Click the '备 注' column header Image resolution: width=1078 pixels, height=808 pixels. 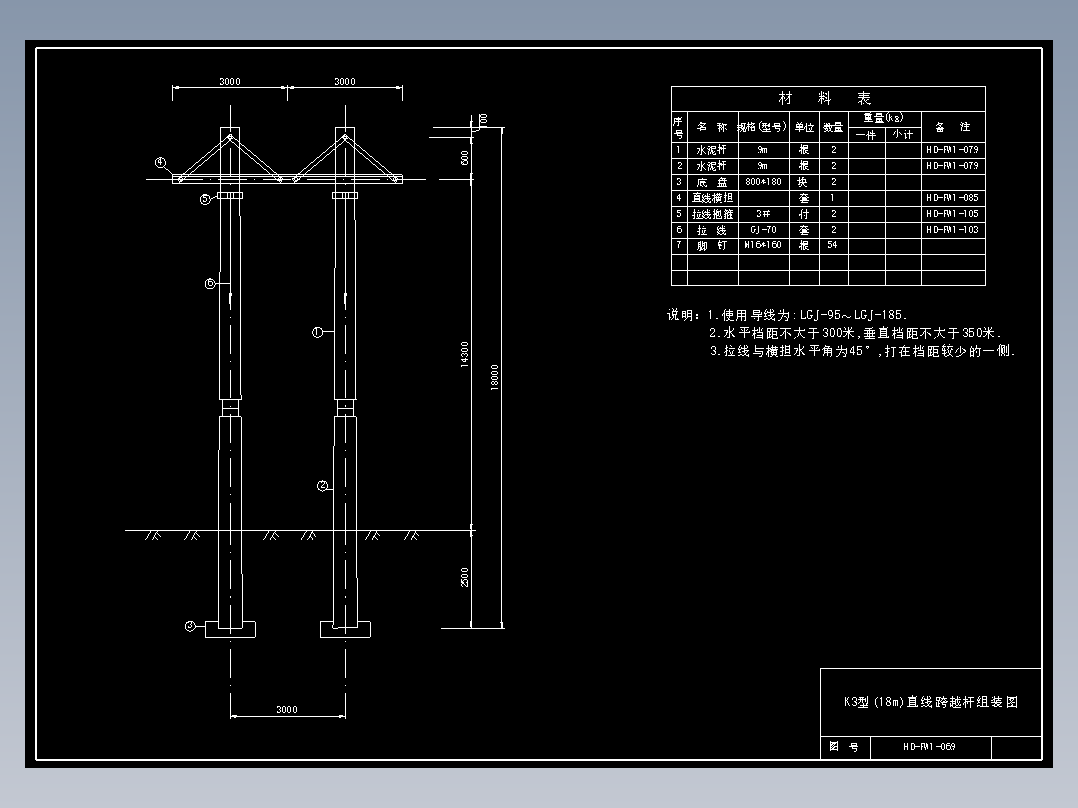(952, 127)
